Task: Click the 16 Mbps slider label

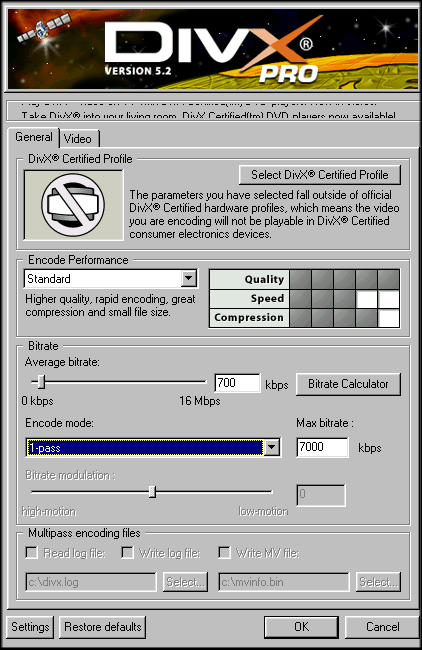Action: (200, 401)
